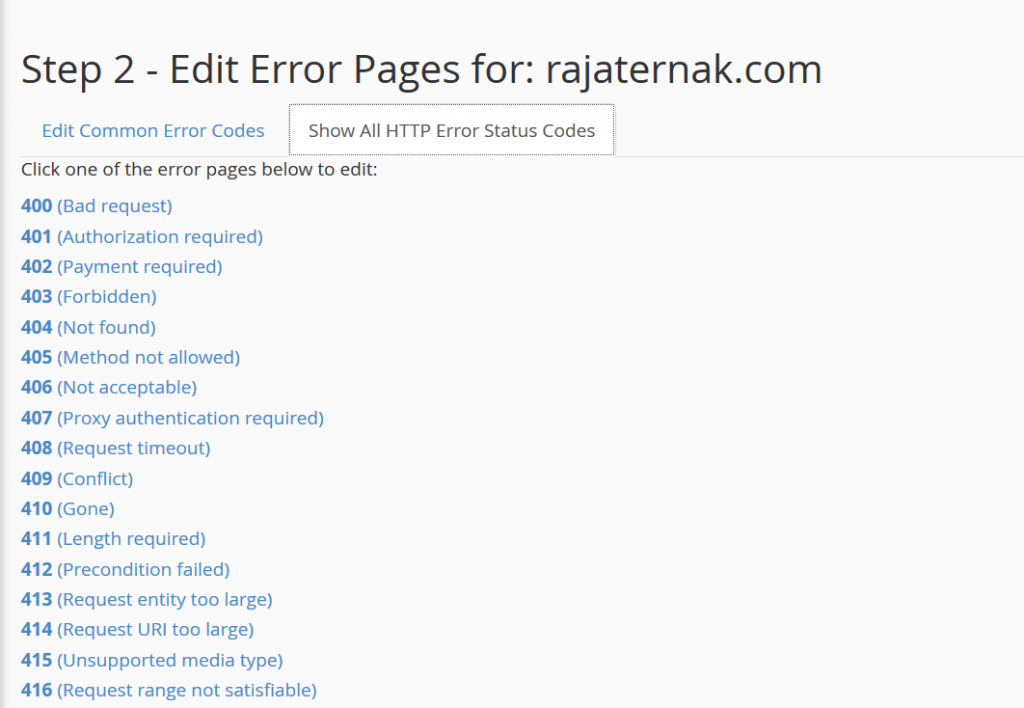The height and width of the screenshot is (708, 1024).
Task: Select the Show All HTTP Error Status Codes tab
Action: (x=451, y=129)
